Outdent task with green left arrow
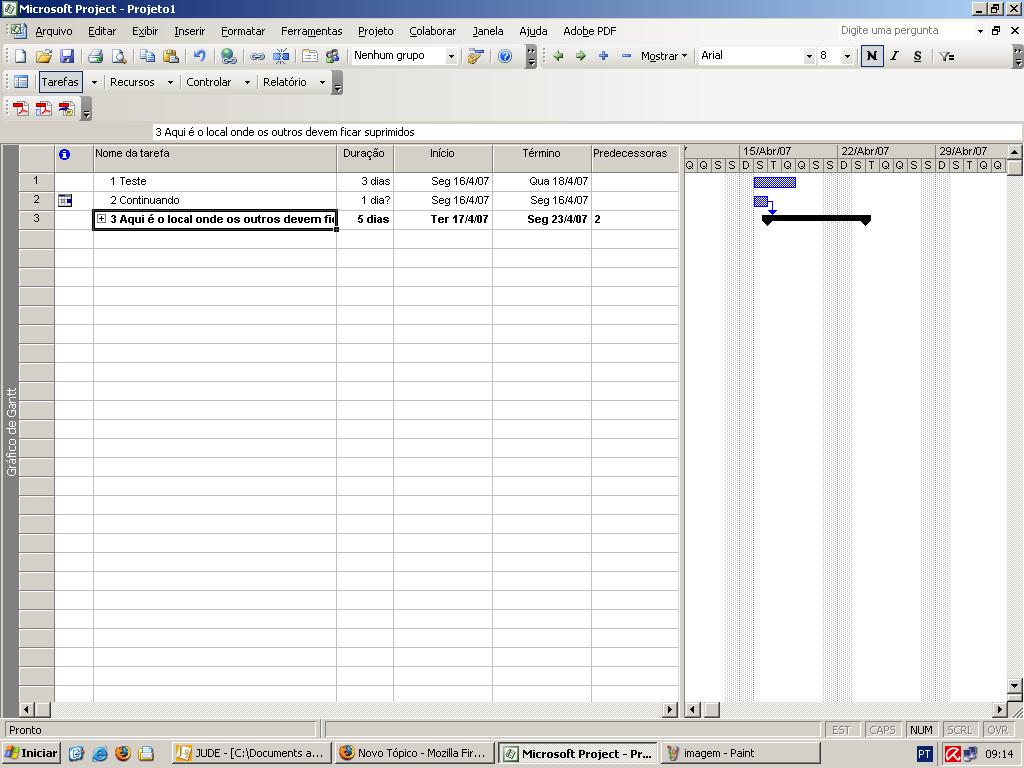Screen dimensions: 1024x768 tap(558, 56)
